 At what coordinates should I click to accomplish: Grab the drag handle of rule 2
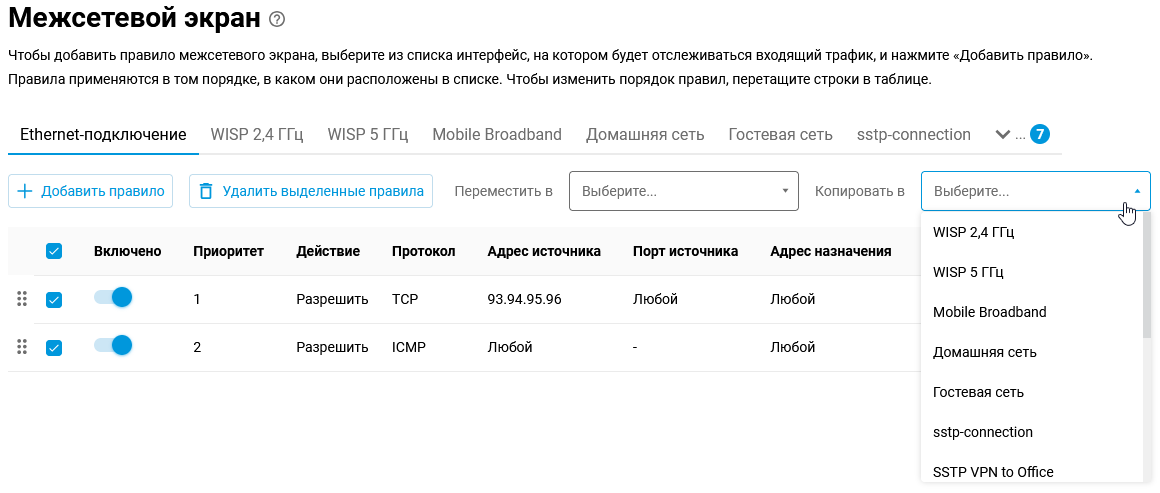pos(22,347)
